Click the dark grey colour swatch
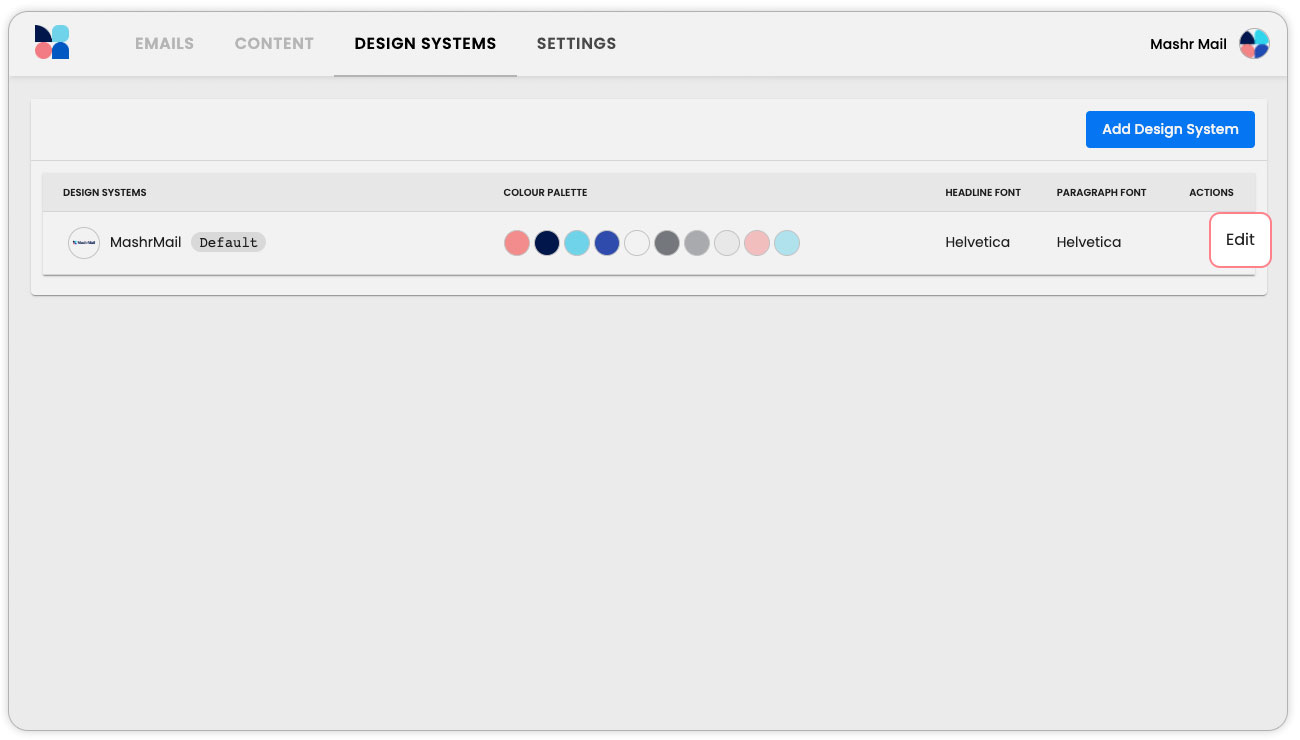Screen dimensions: 1300x740 point(667,243)
